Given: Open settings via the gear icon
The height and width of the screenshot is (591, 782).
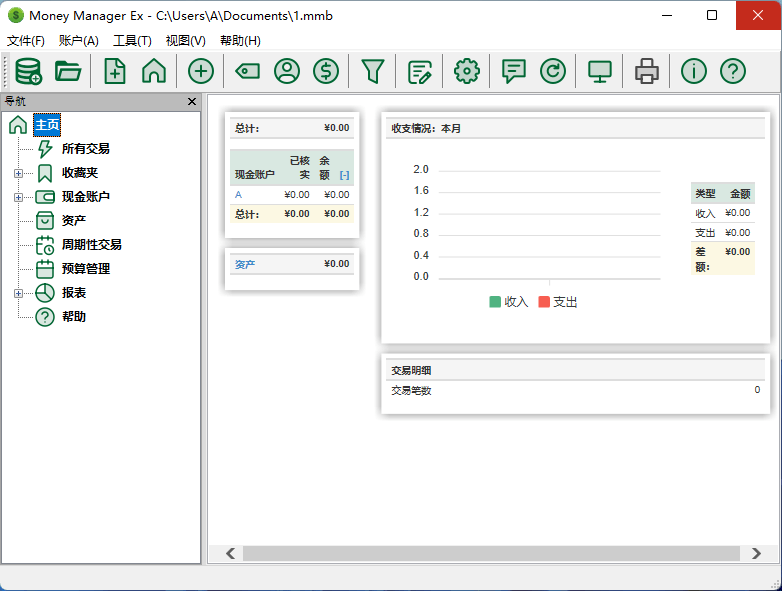Looking at the screenshot, I should click(x=467, y=71).
